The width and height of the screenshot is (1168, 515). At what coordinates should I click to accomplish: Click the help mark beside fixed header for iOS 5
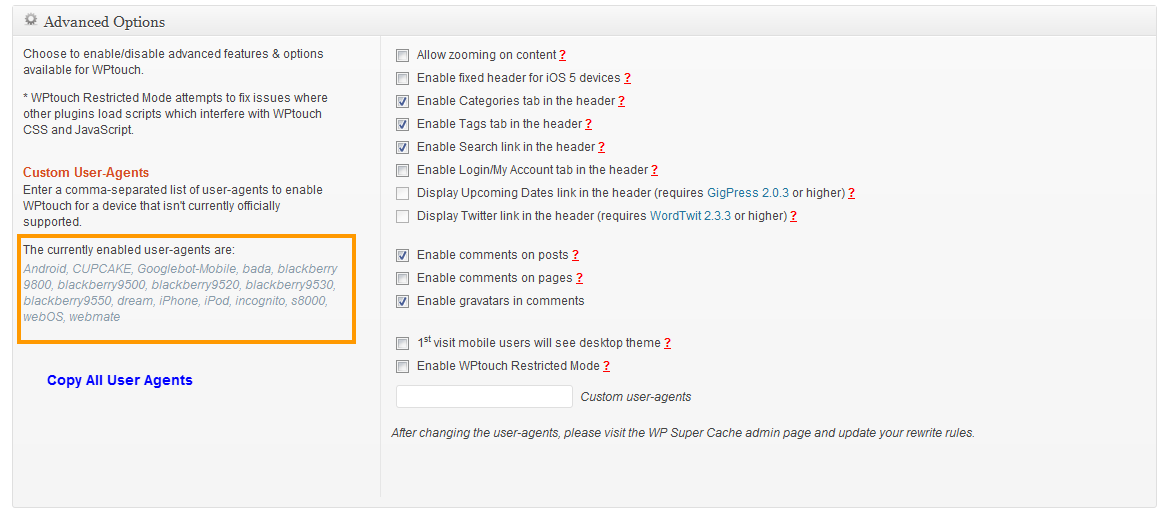[x=627, y=78]
